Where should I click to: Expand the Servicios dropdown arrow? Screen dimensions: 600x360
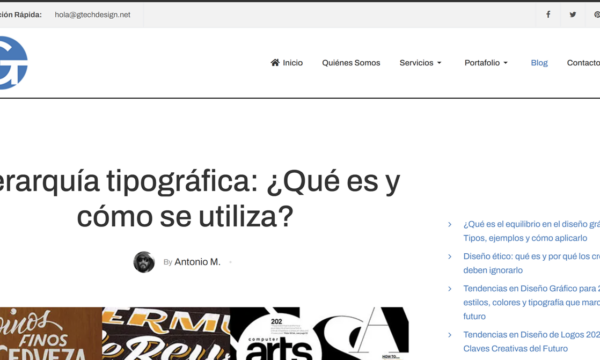pos(439,63)
